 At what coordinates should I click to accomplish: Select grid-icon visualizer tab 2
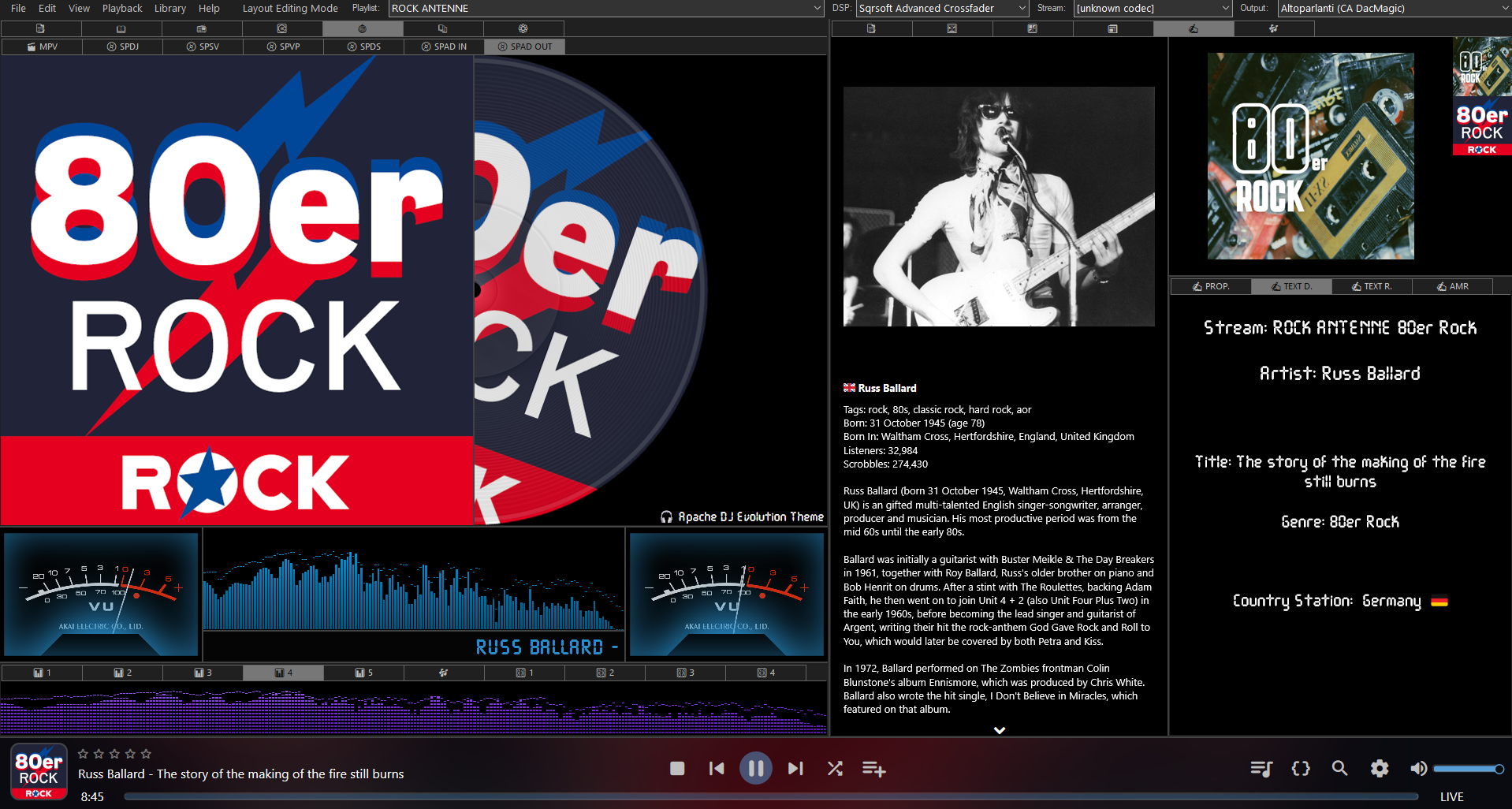tap(605, 673)
